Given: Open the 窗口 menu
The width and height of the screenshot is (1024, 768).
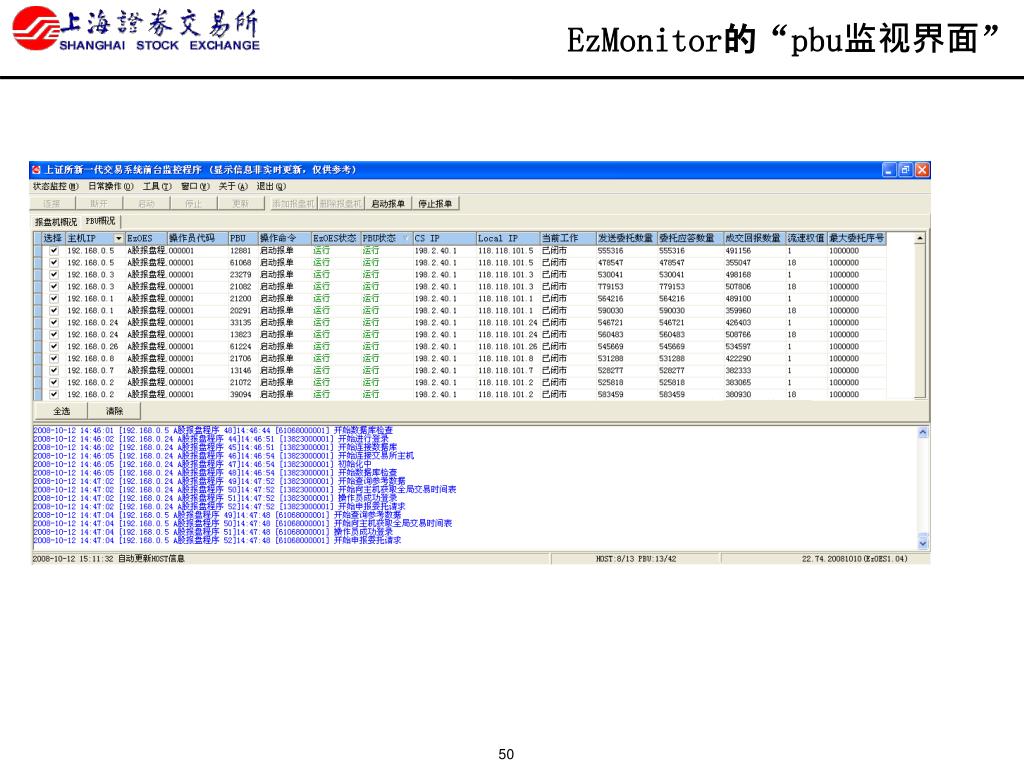Looking at the screenshot, I should pos(195,187).
